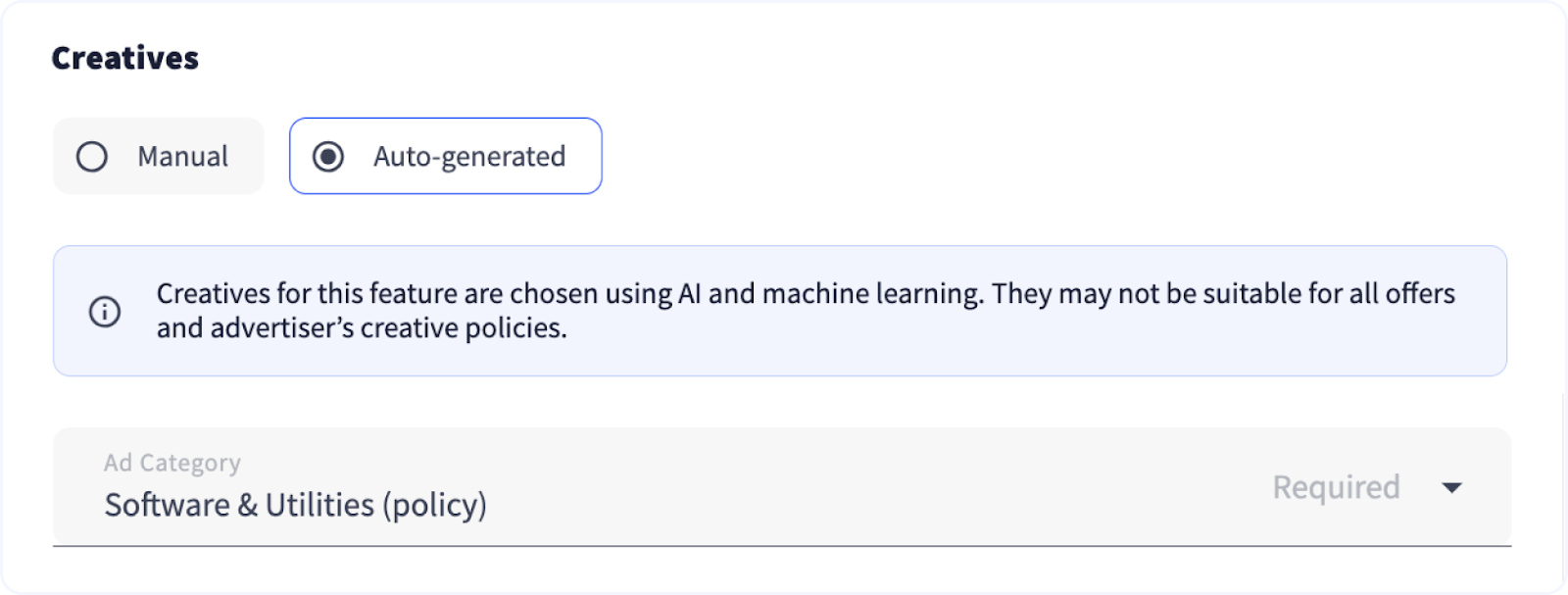Viewport: 1568px width, 595px height.
Task: Click the Manual radio circle
Action: pyautogui.click(x=92, y=157)
